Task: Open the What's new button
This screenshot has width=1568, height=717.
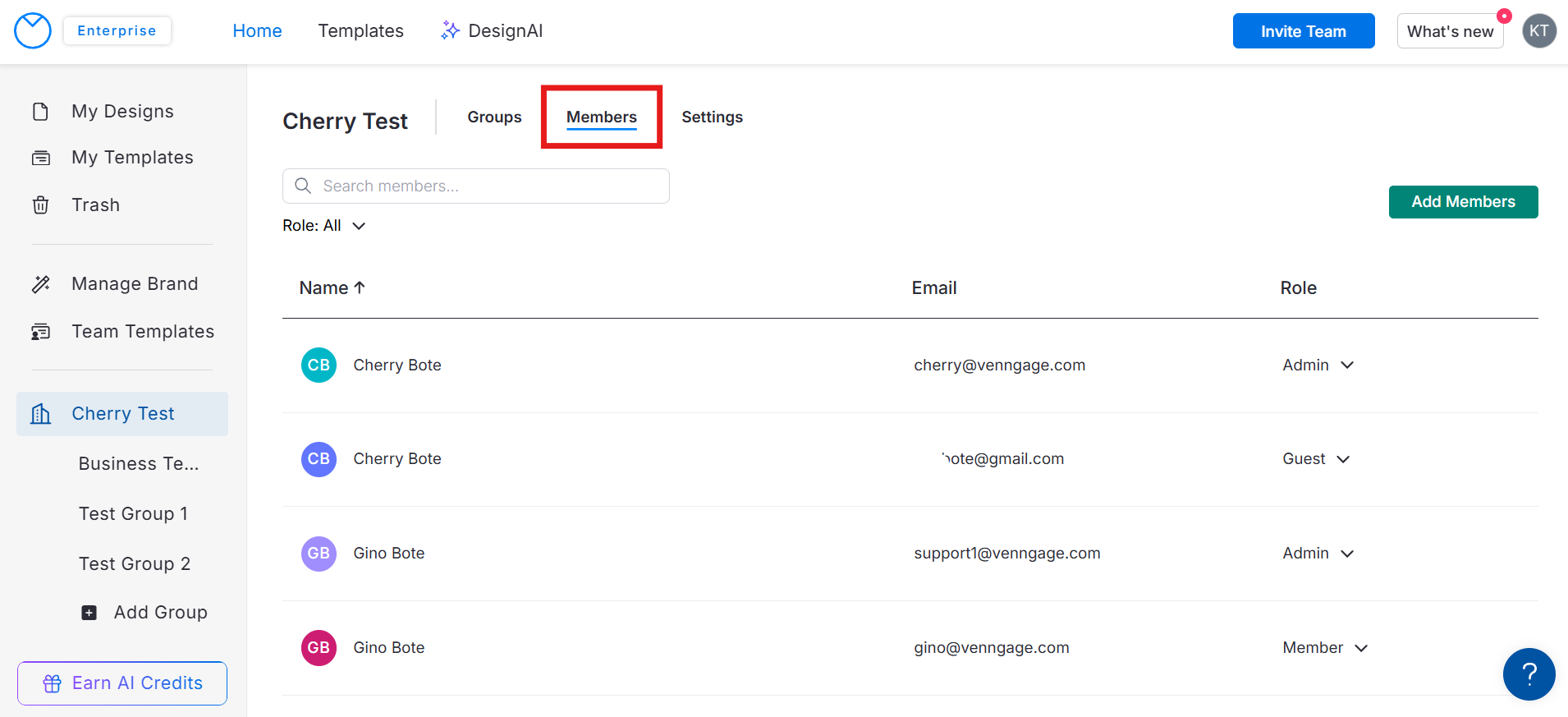Action: (x=1450, y=31)
